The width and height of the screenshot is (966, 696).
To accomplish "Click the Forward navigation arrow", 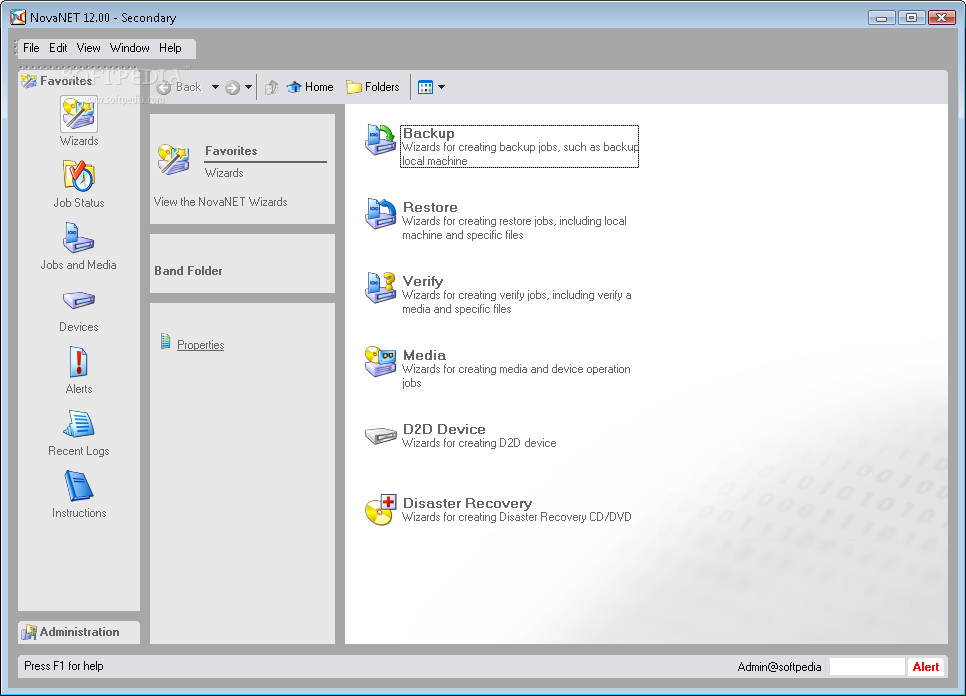I will pos(232,87).
